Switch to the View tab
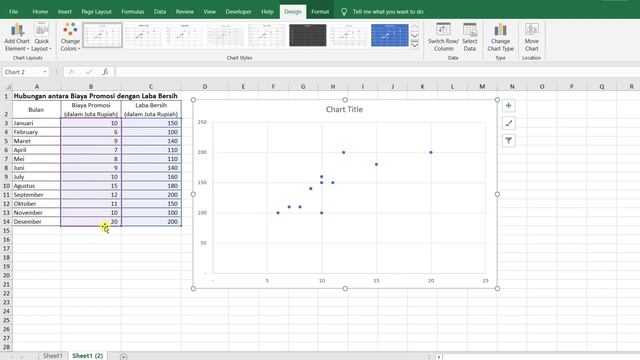Image resolution: width=640 pixels, height=360 pixels. pyautogui.click(x=209, y=12)
